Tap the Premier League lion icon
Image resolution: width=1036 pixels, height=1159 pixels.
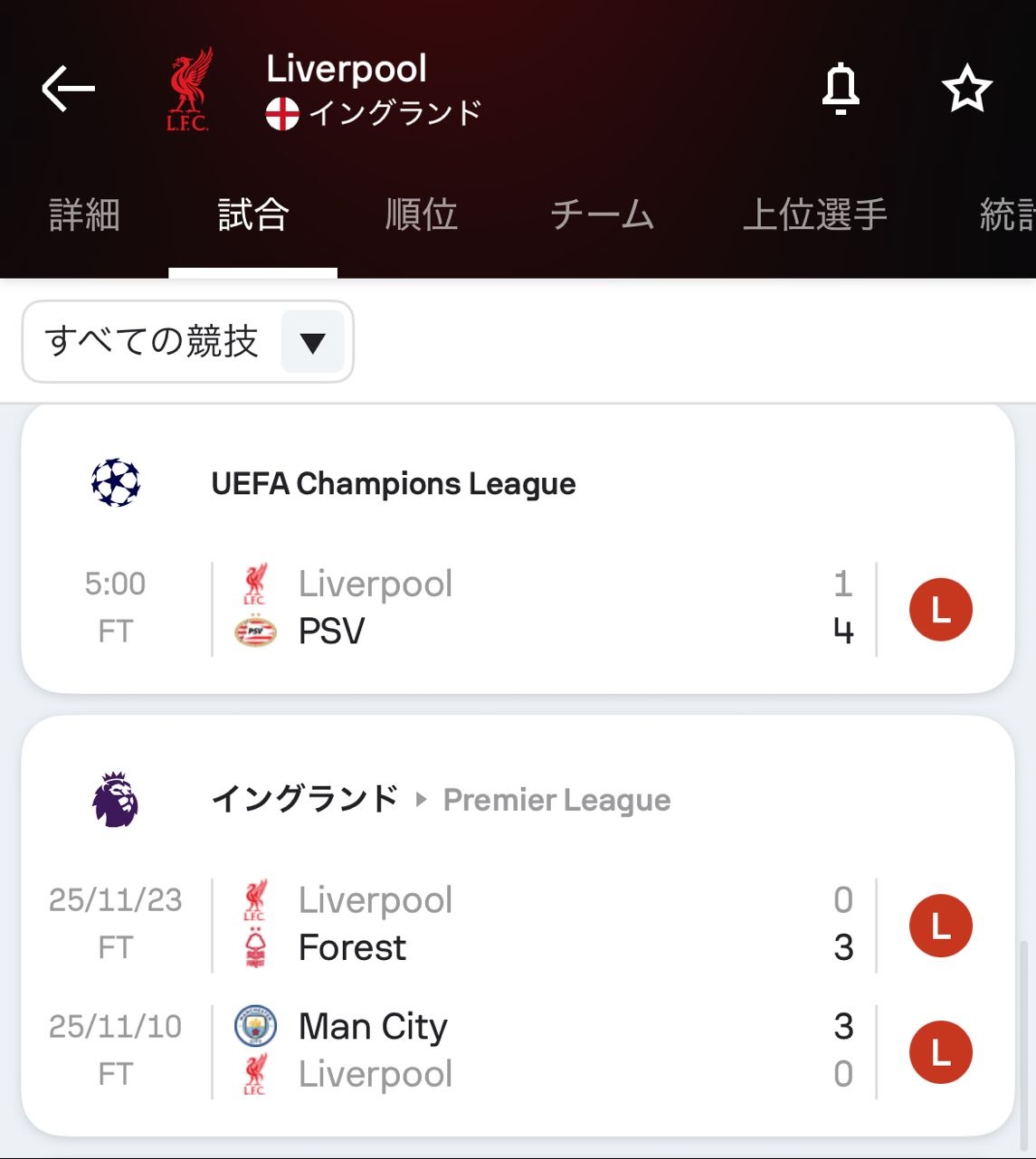pyautogui.click(x=116, y=800)
